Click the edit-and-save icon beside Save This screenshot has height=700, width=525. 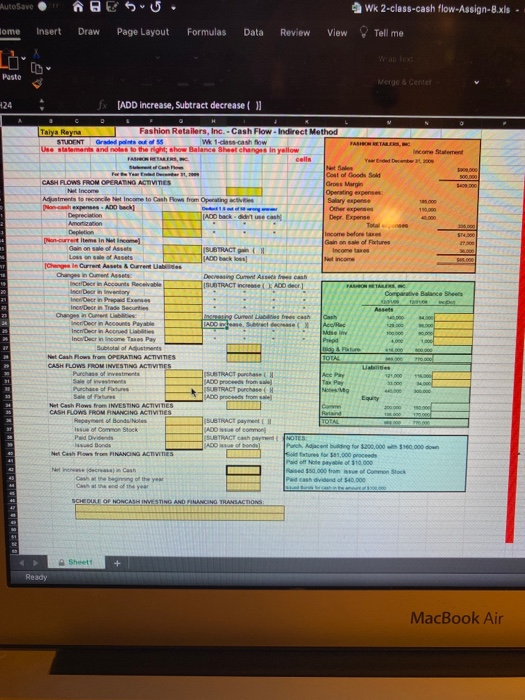tap(112, 8)
